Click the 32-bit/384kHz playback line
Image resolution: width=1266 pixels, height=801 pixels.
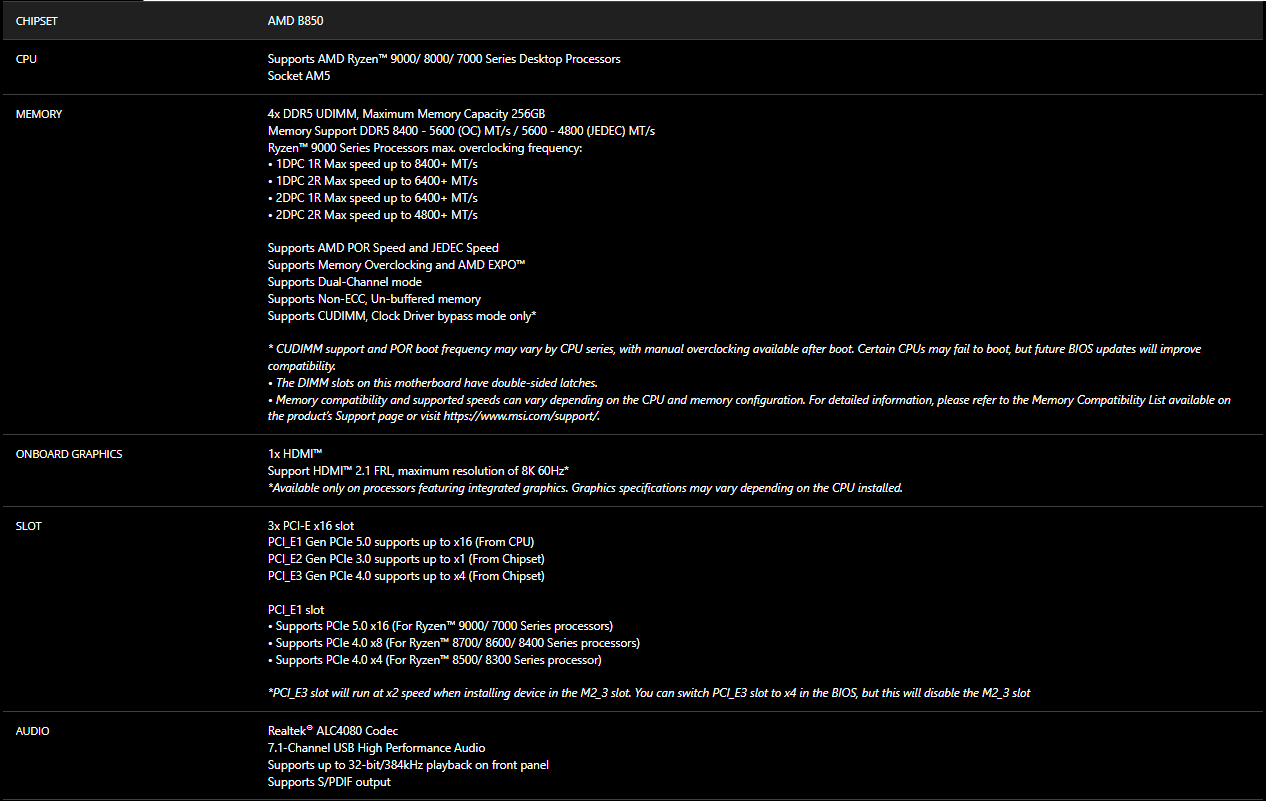[x=408, y=765]
